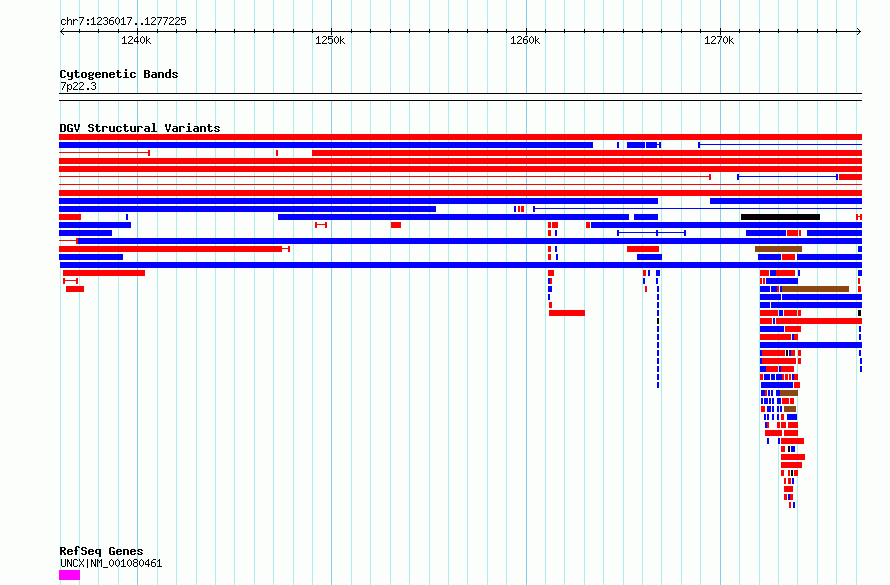Click the thin blue bracketed variant right of 1260k
The image size is (890, 585).
(652, 233)
